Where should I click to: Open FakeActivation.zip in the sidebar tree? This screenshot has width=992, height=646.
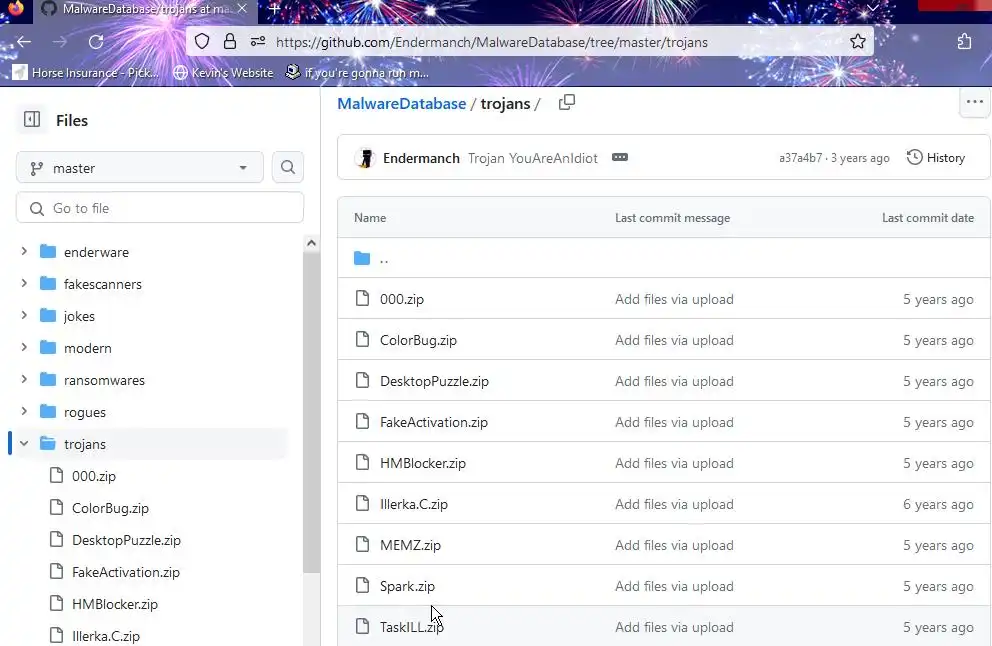[x=126, y=572]
